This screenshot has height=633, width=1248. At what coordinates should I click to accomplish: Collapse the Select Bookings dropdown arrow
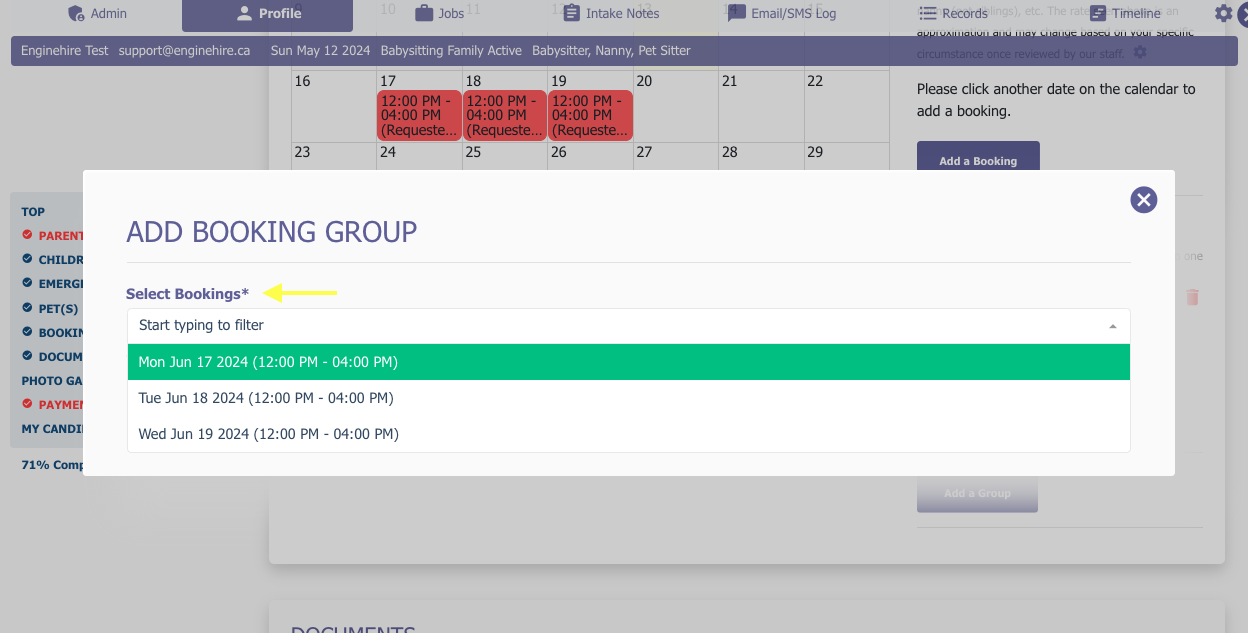point(1111,325)
